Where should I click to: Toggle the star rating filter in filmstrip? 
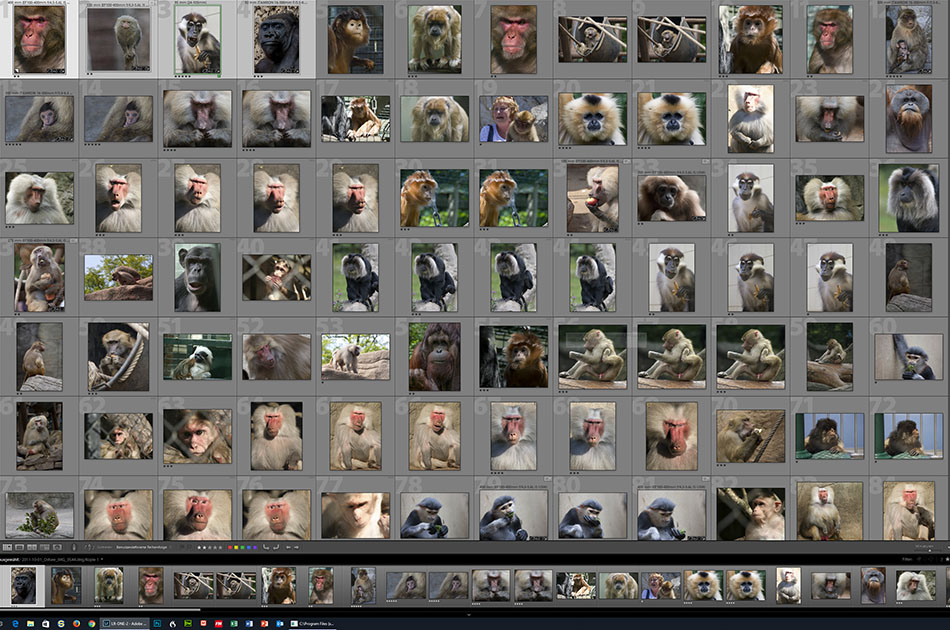[x=947, y=559]
